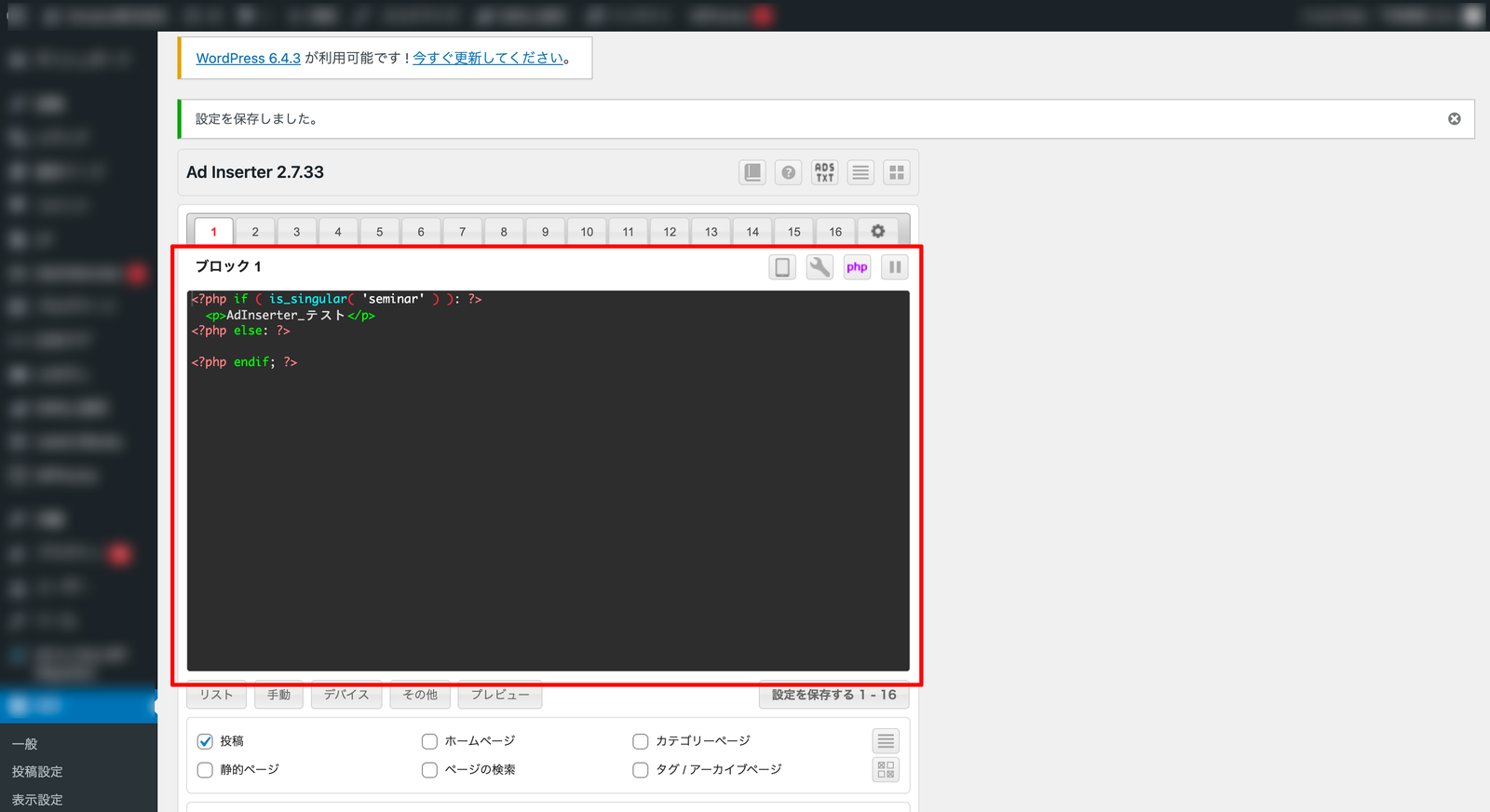
Task: Open the ADS TXT editor icon
Action: tap(824, 172)
